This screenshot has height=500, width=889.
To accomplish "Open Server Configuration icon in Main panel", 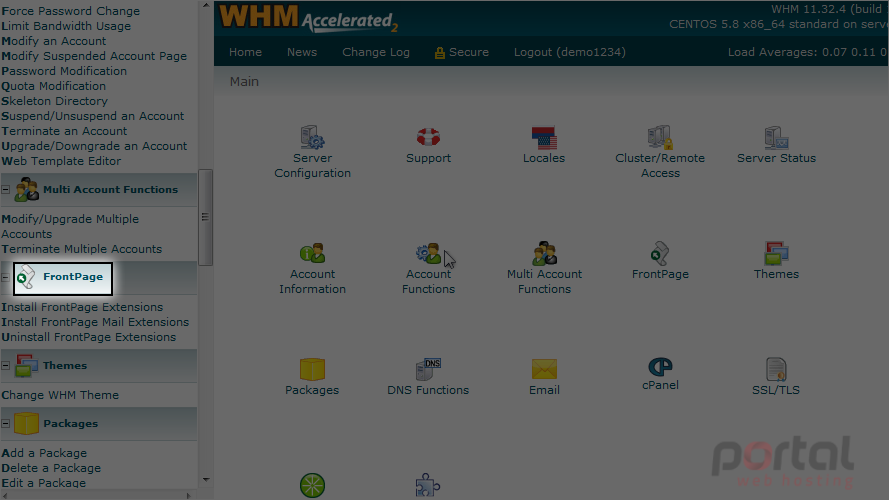I will pyautogui.click(x=312, y=138).
